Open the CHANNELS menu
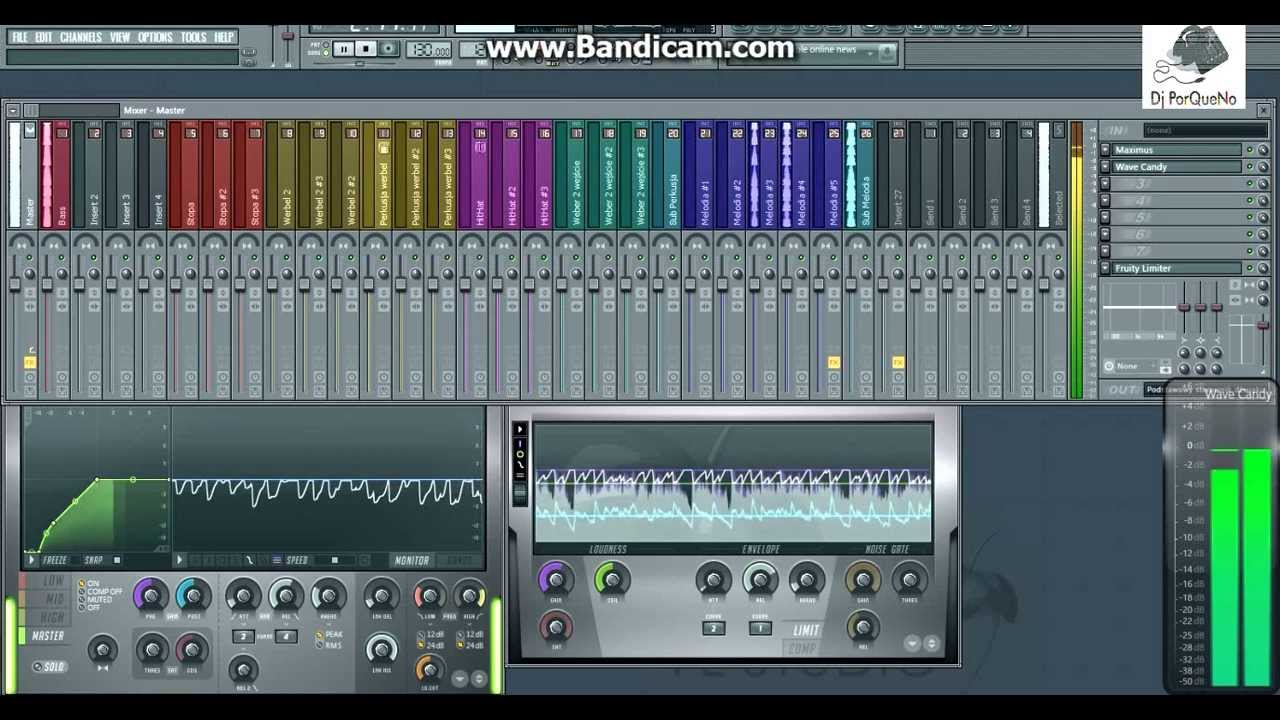 pyautogui.click(x=81, y=37)
